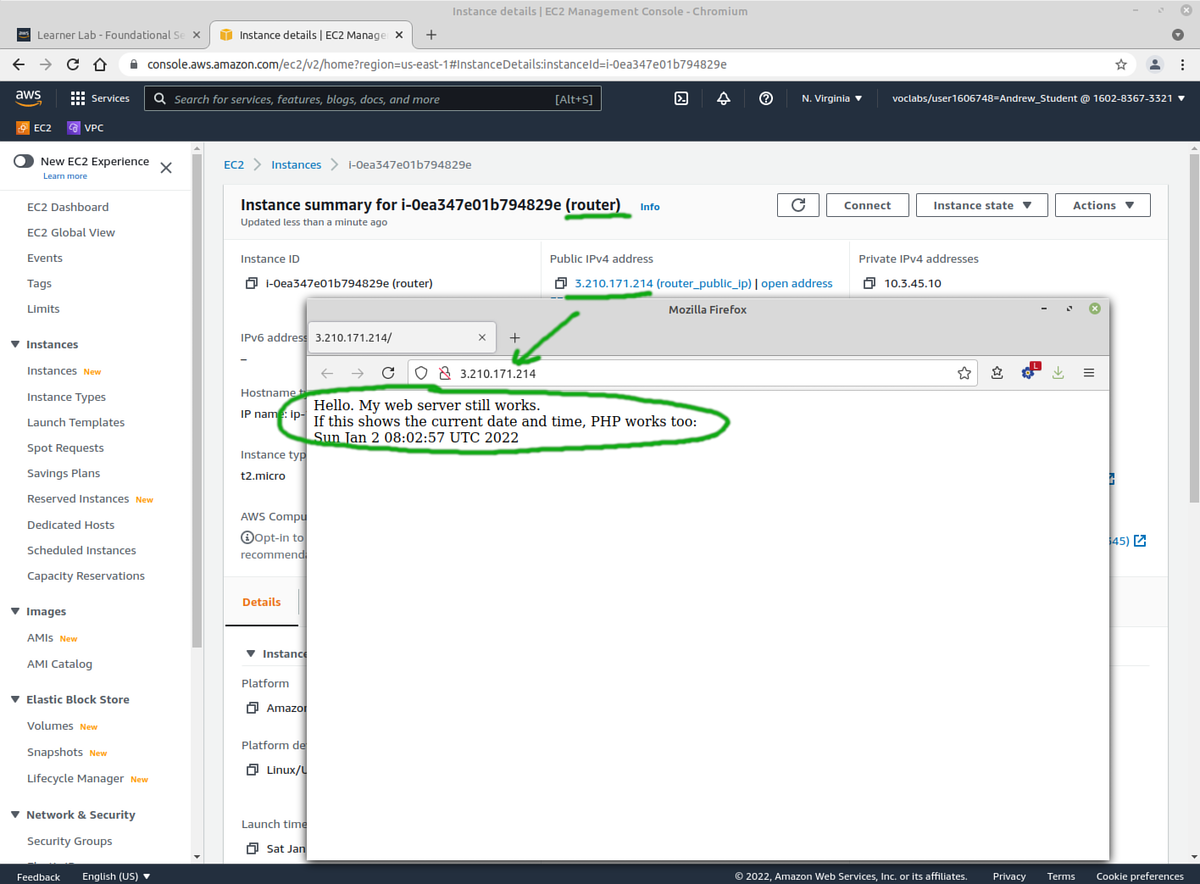Click the Connect button
1200x884 pixels.
(x=867, y=205)
